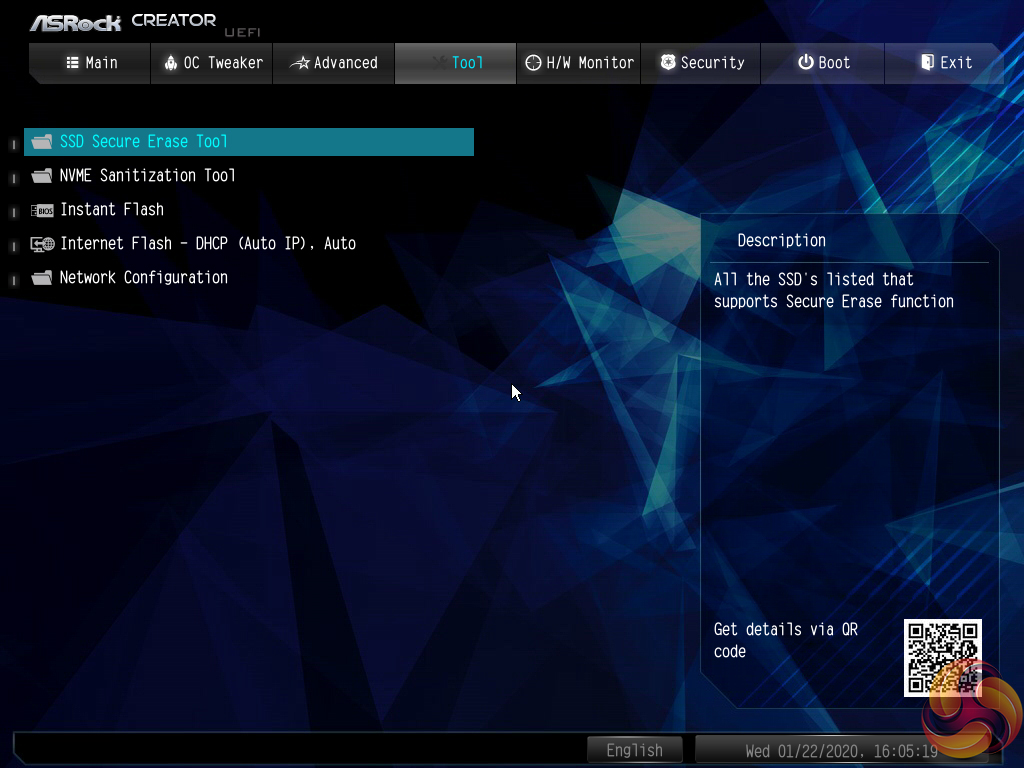The image size is (1024, 768).
Task: Launch Instant Flash utility
Action: coord(112,210)
